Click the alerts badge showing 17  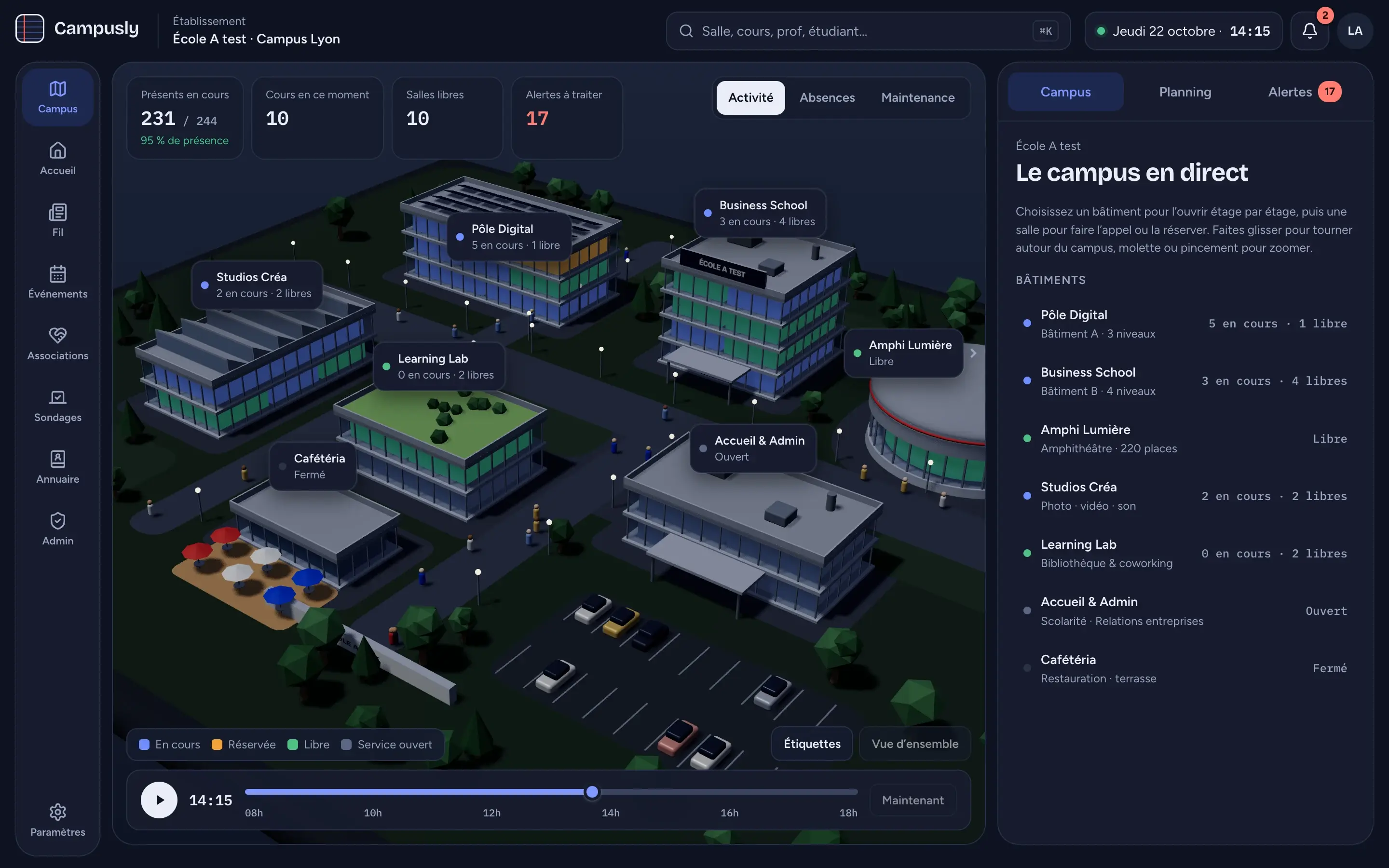point(1329,92)
